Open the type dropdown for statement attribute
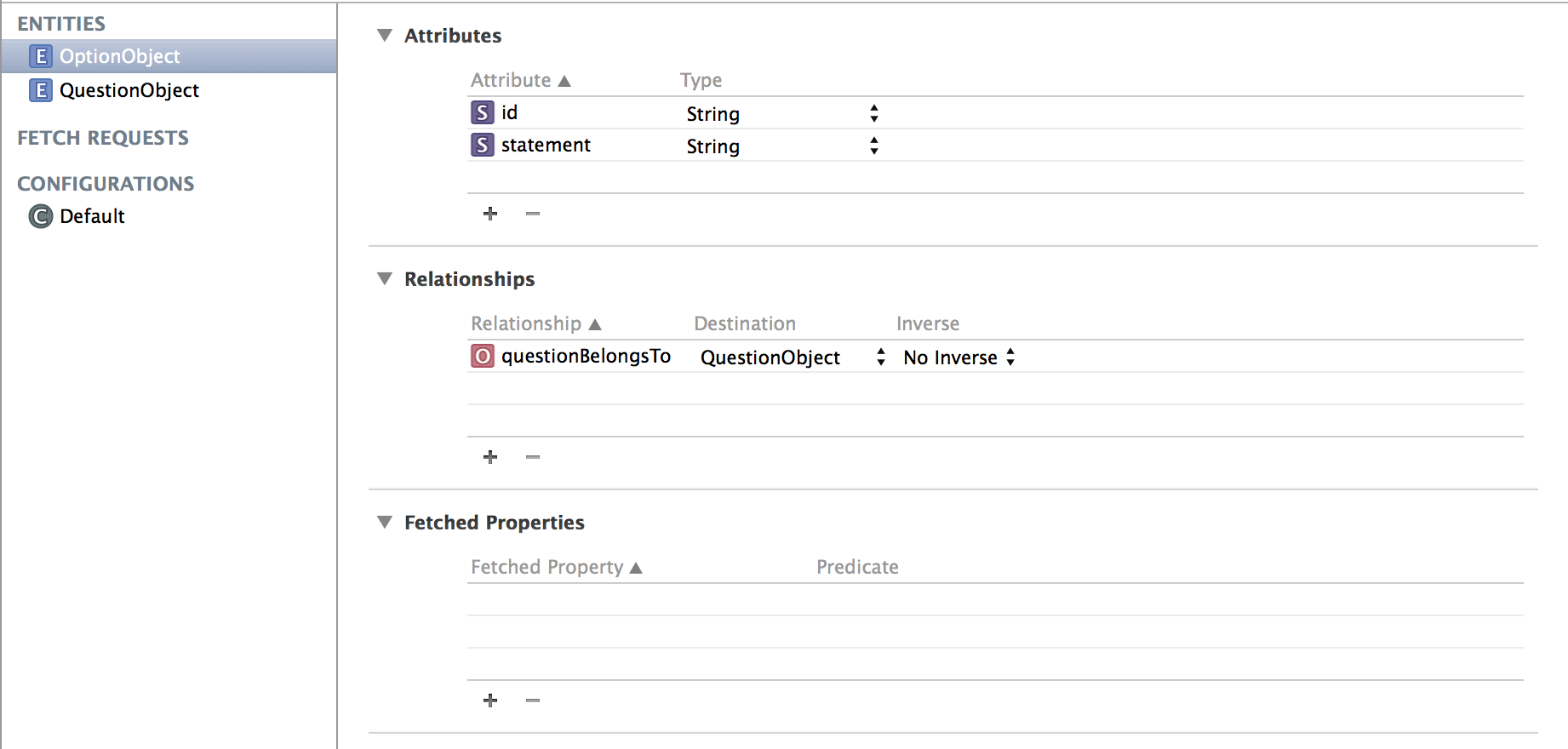This screenshot has width=1568, height=749. pyautogui.click(x=782, y=146)
